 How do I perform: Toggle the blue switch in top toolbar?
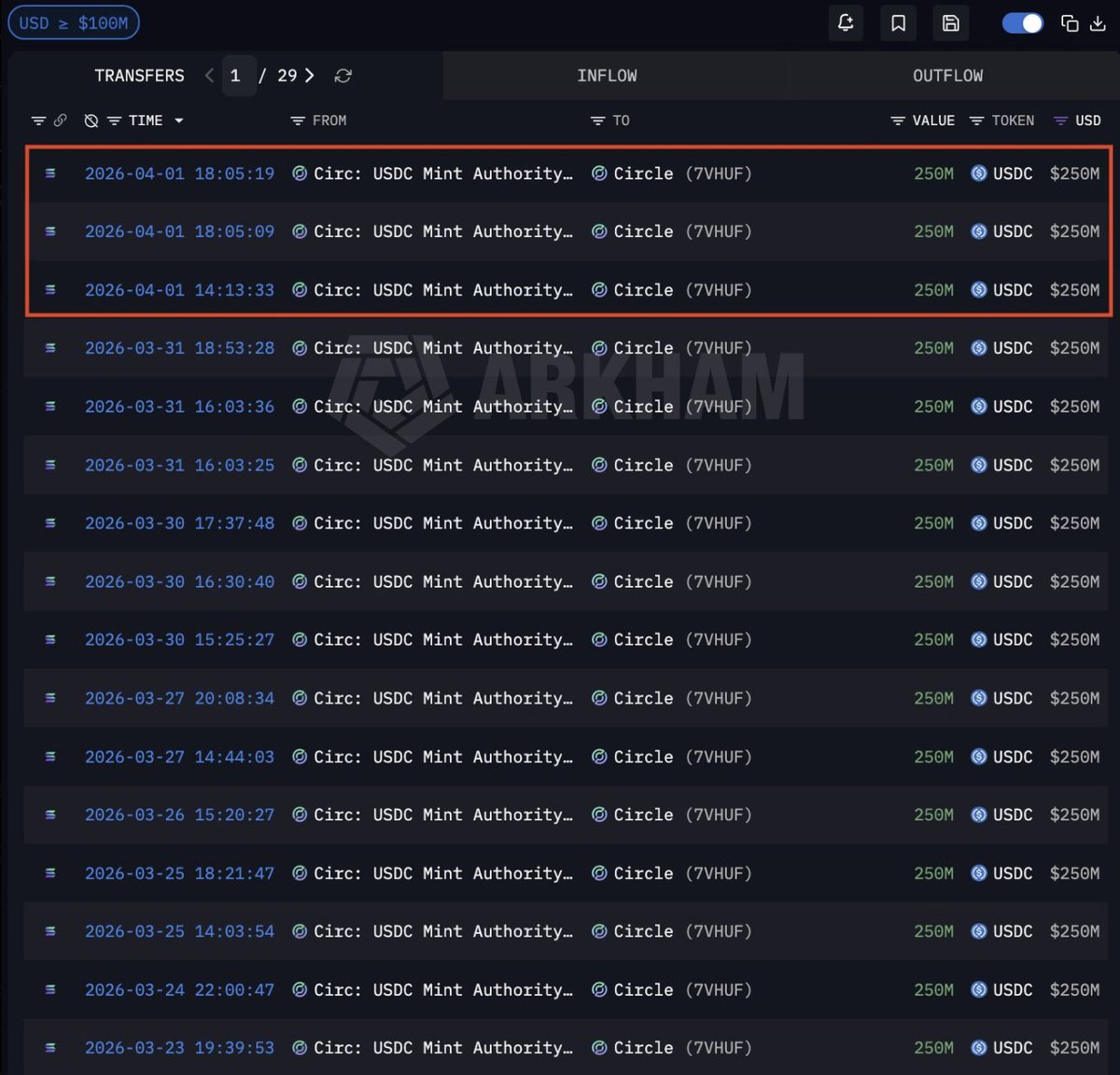coord(1022,23)
